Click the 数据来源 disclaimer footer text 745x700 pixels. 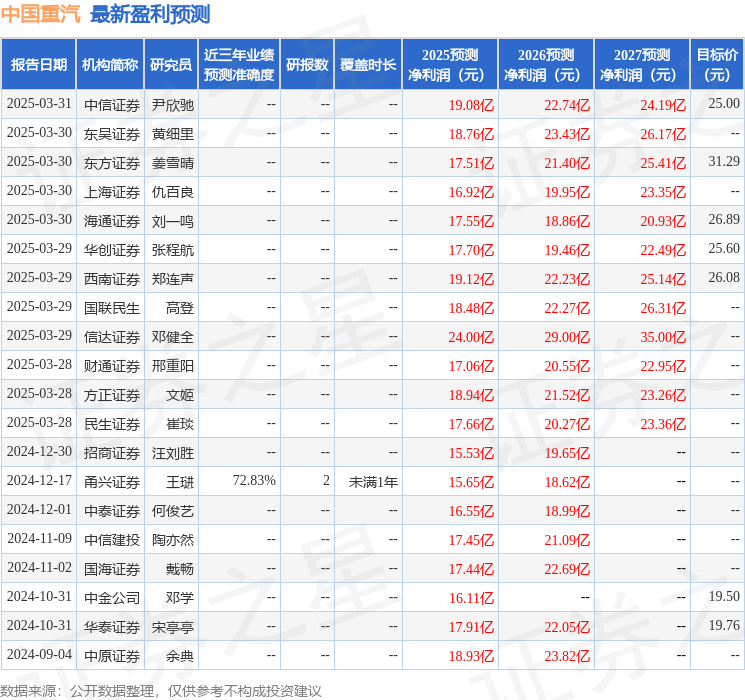point(161,691)
